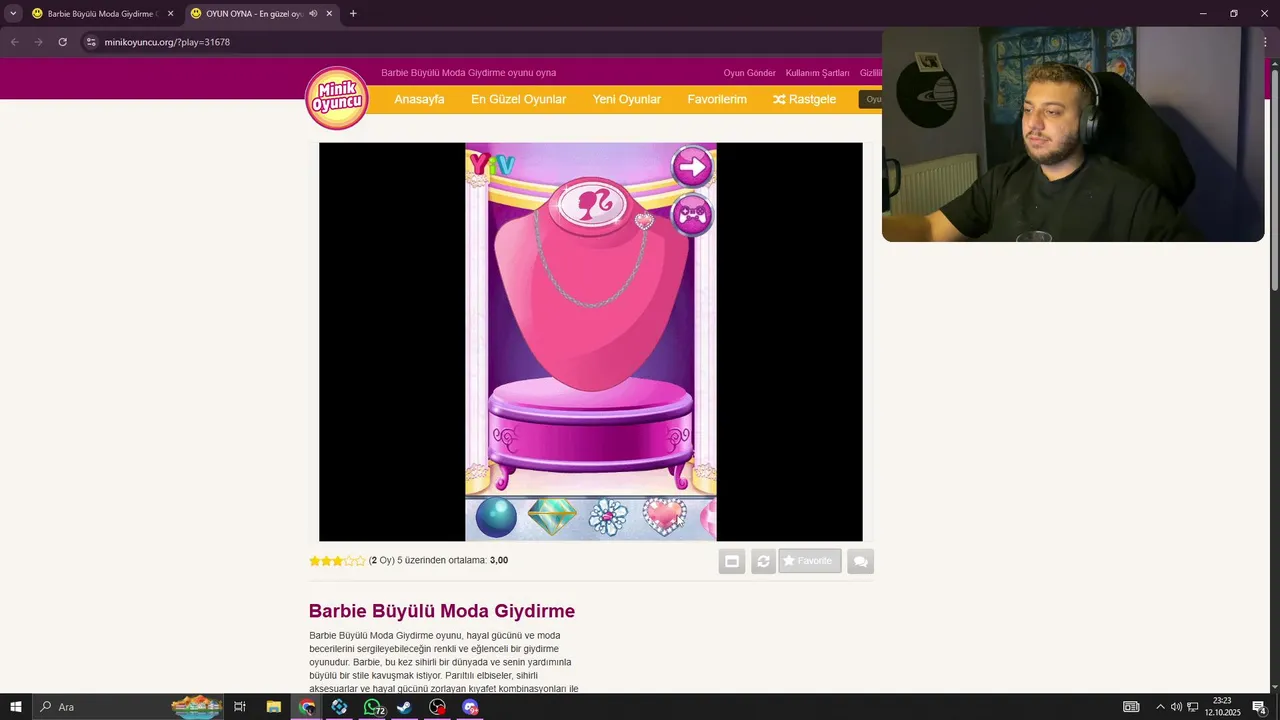Viewport: 1280px width, 720px height.
Task: Expand hidden system tray icons chevron
Action: tap(1159, 707)
